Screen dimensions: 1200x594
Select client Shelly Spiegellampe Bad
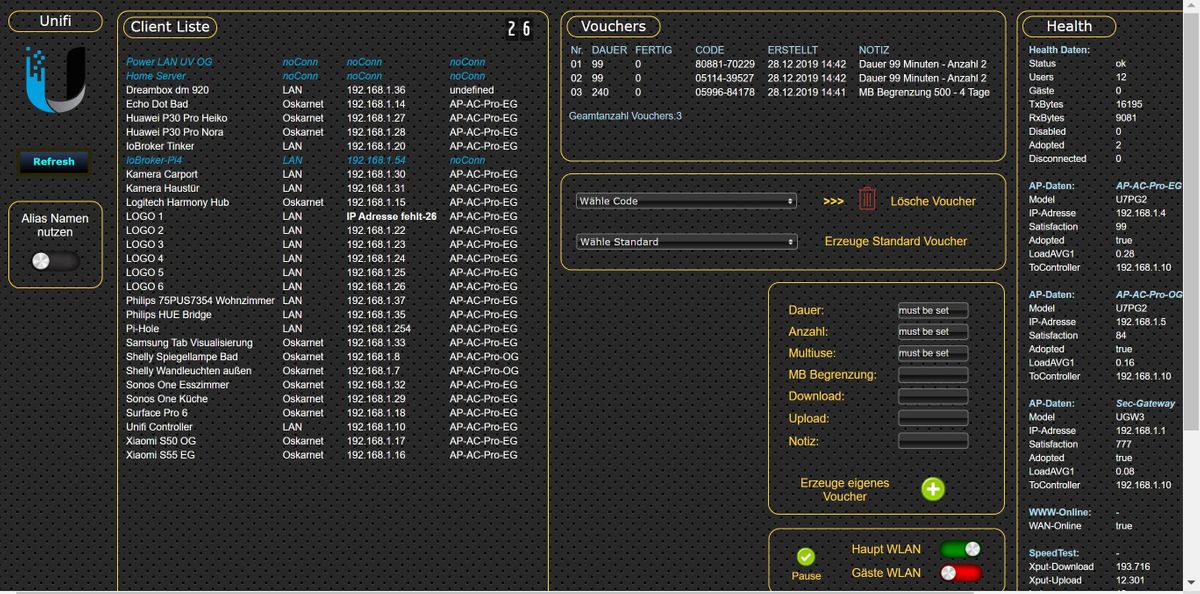point(182,356)
